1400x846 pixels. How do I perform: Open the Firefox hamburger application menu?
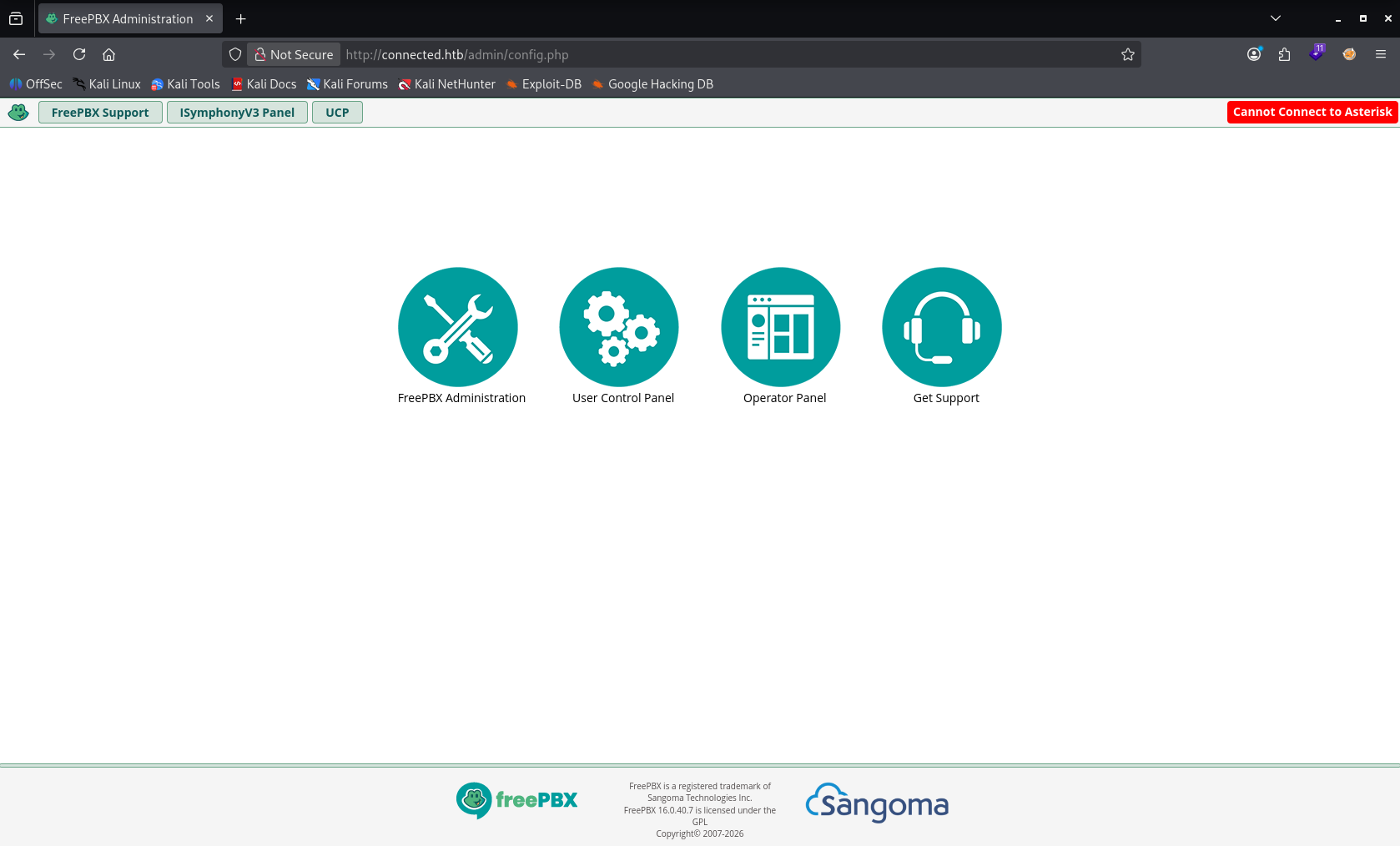(1381, 54)
